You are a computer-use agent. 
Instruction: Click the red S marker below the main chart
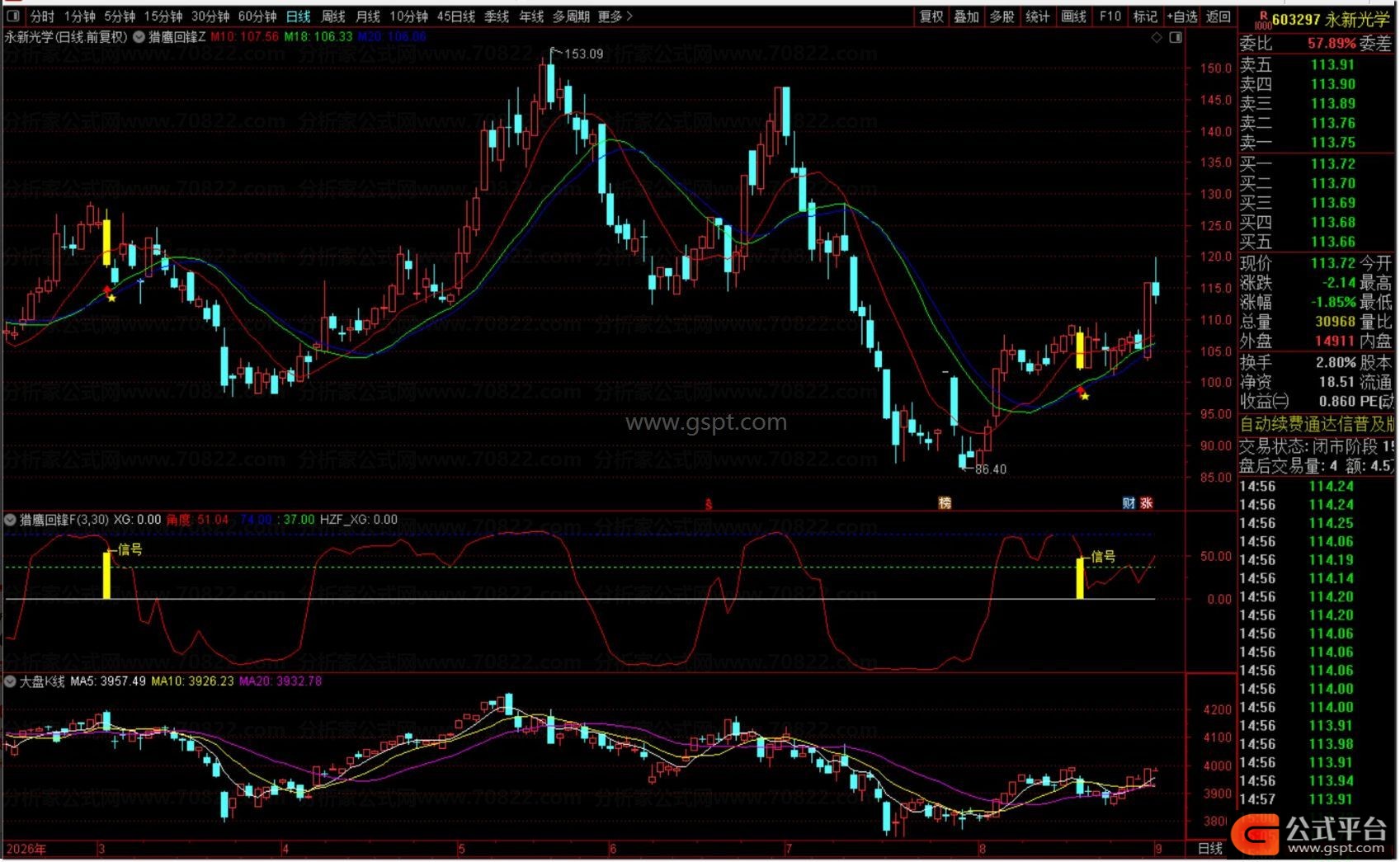coord(708,504)
